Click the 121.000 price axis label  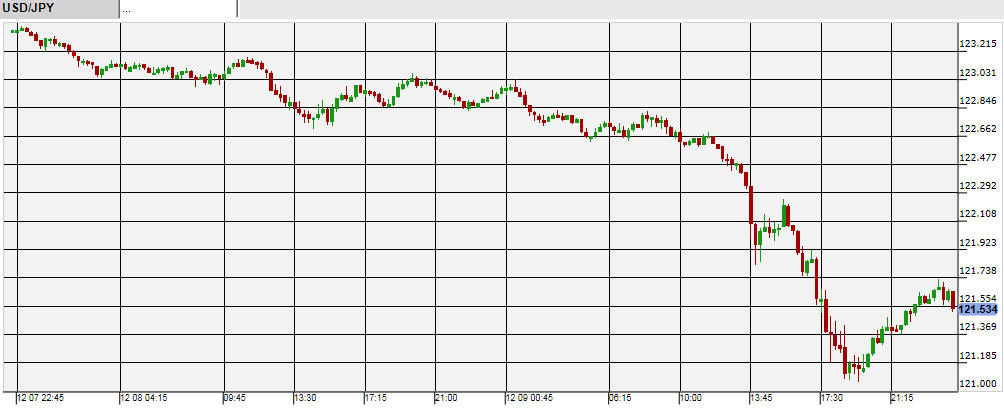(x=979, y=384)
